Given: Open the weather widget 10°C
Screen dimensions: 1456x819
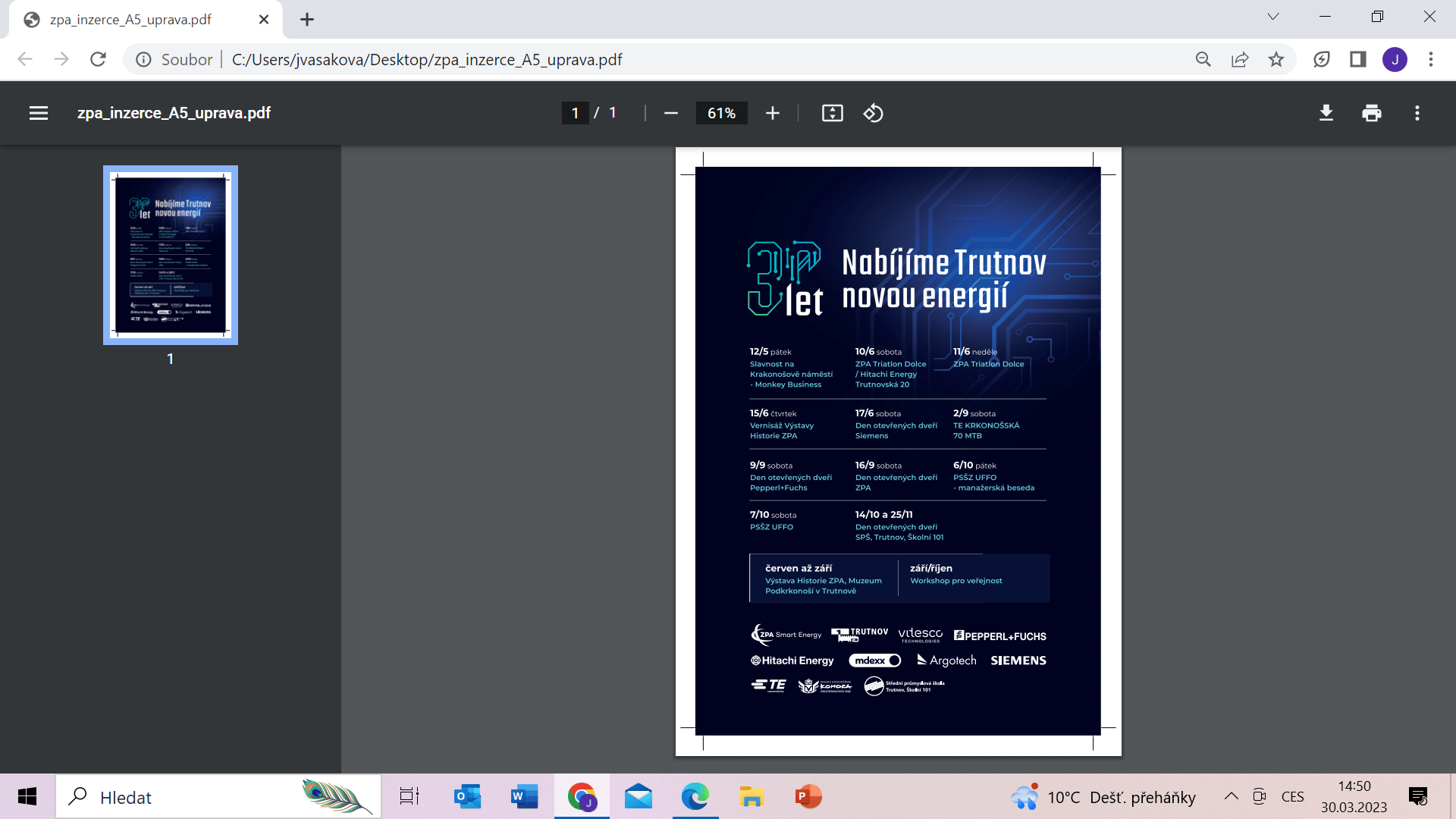Looking at the screenshot, I should pyautogui.click(x=1103, y=797).
